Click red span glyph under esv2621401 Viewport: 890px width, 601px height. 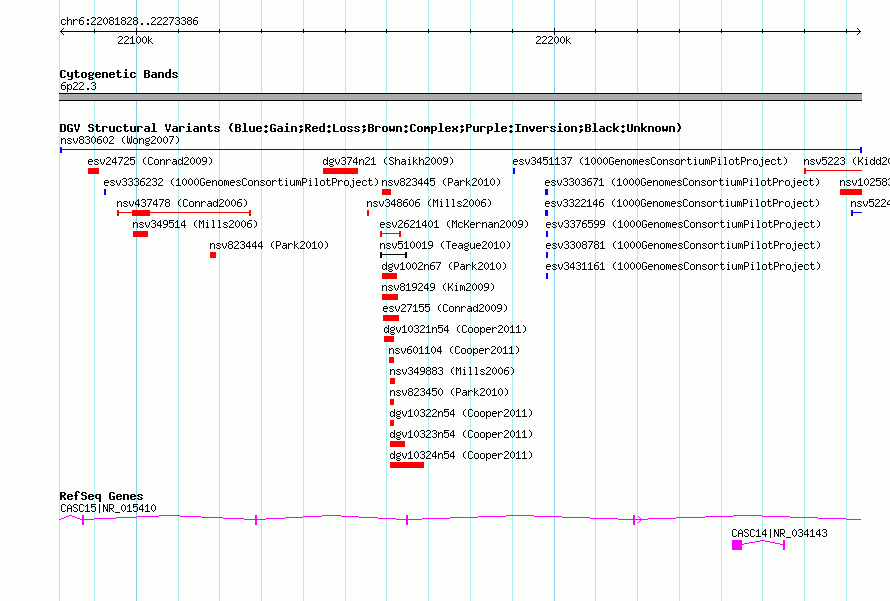(x=391, y=234)
